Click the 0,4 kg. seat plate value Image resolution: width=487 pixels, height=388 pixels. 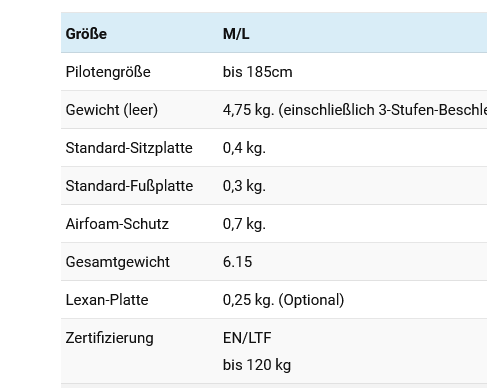point(244,148)
